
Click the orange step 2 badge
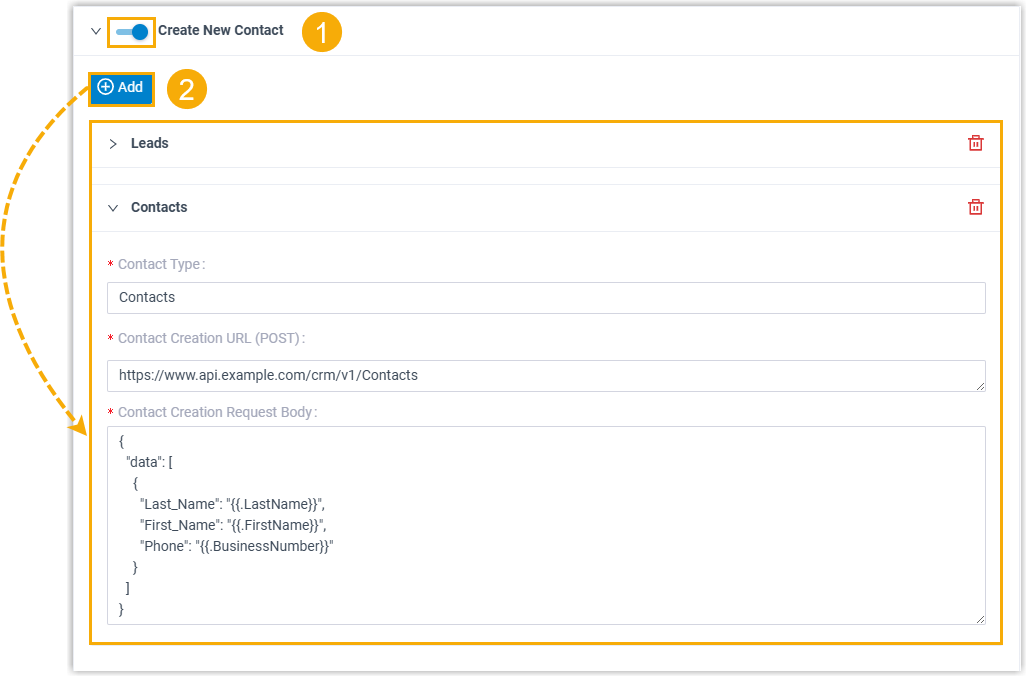186,88
